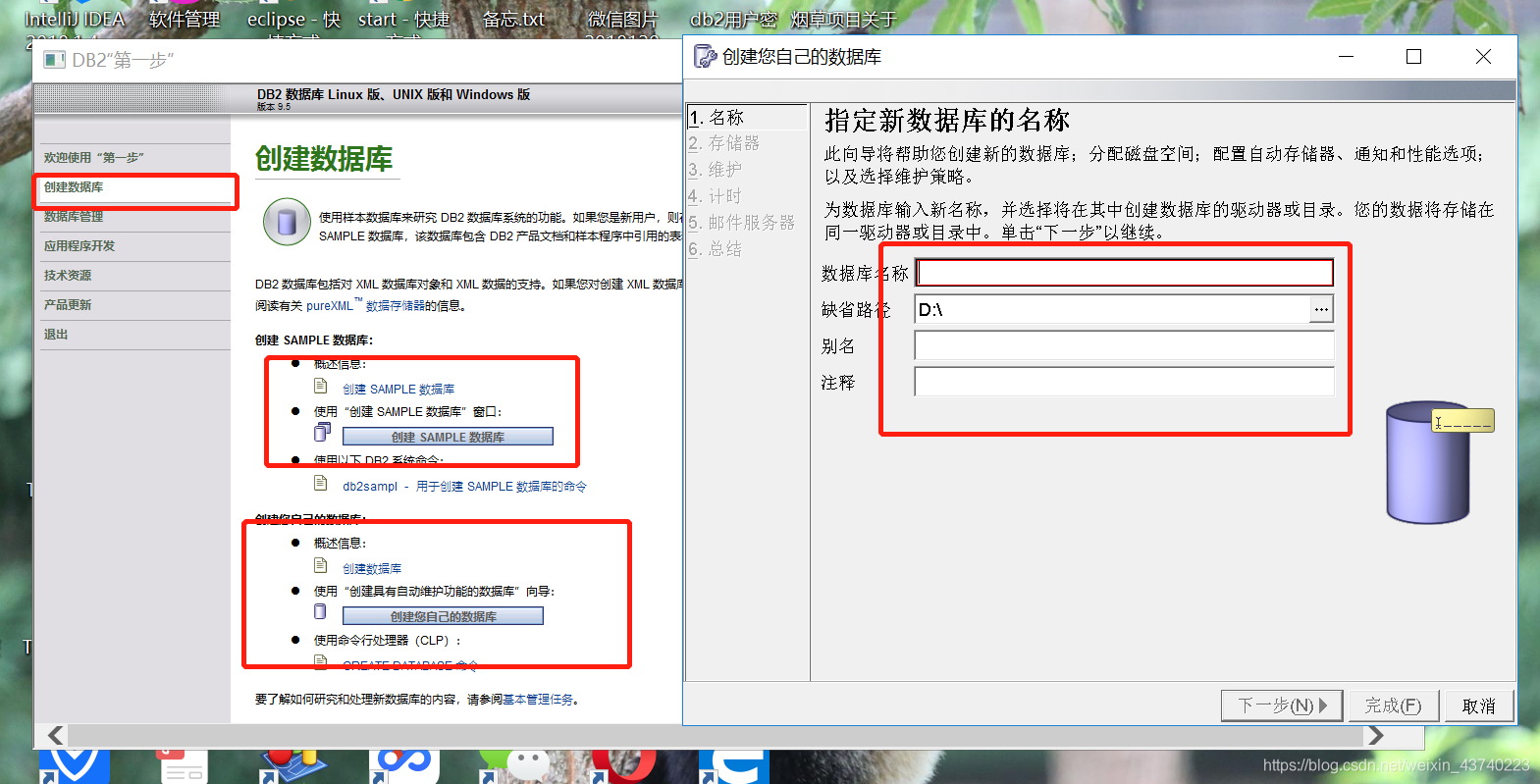The image size is (1540, 784).
Task: Click the 注释 input field
Action: click(1125, 382)
